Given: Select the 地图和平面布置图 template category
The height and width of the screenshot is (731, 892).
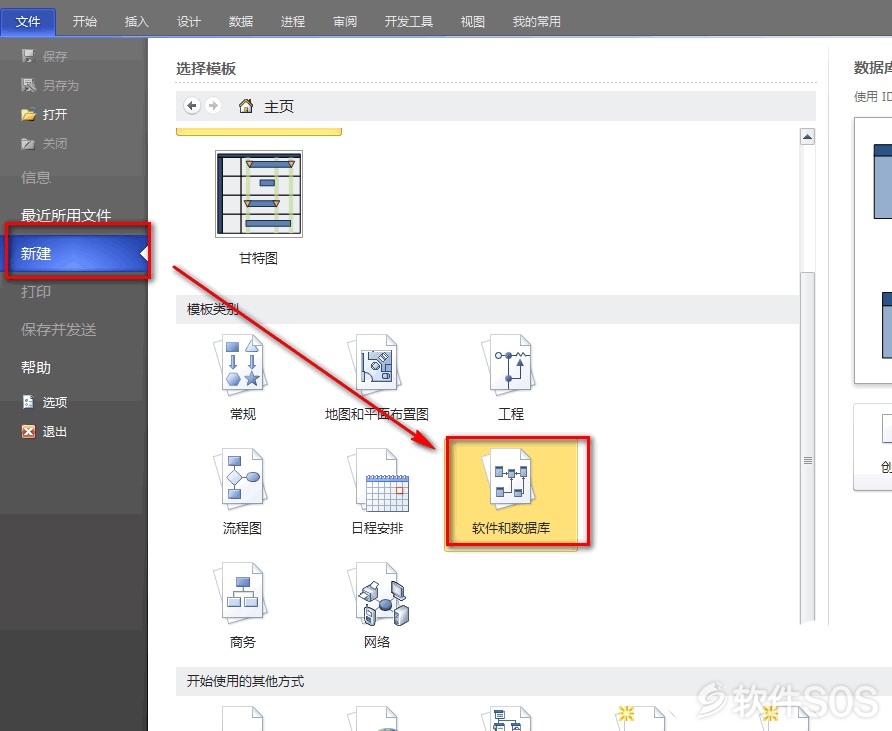Looking at the screenshot, I should 376,378.
